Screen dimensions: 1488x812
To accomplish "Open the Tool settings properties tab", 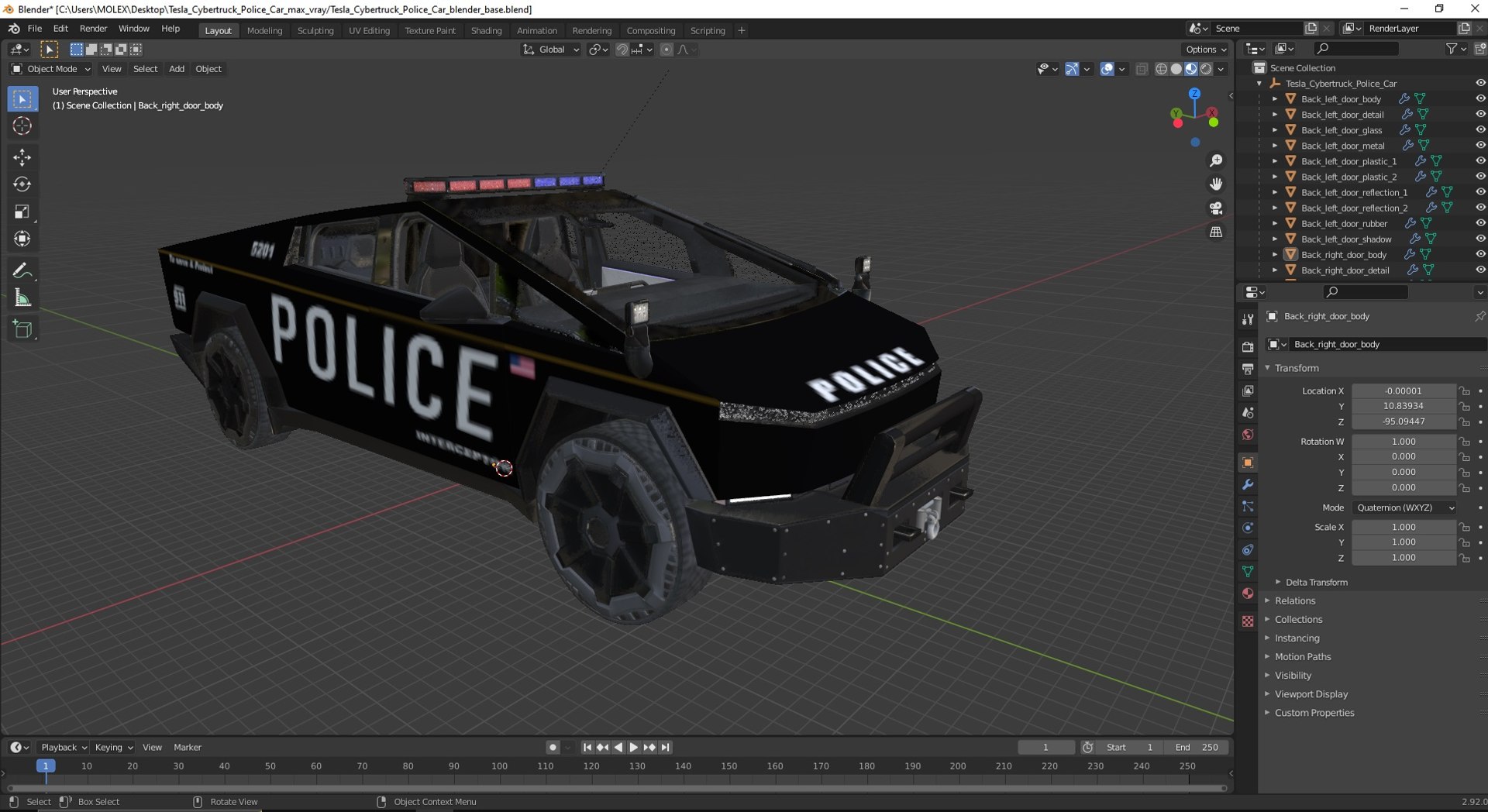I will pyautogui.click(x=1248, y=319).
